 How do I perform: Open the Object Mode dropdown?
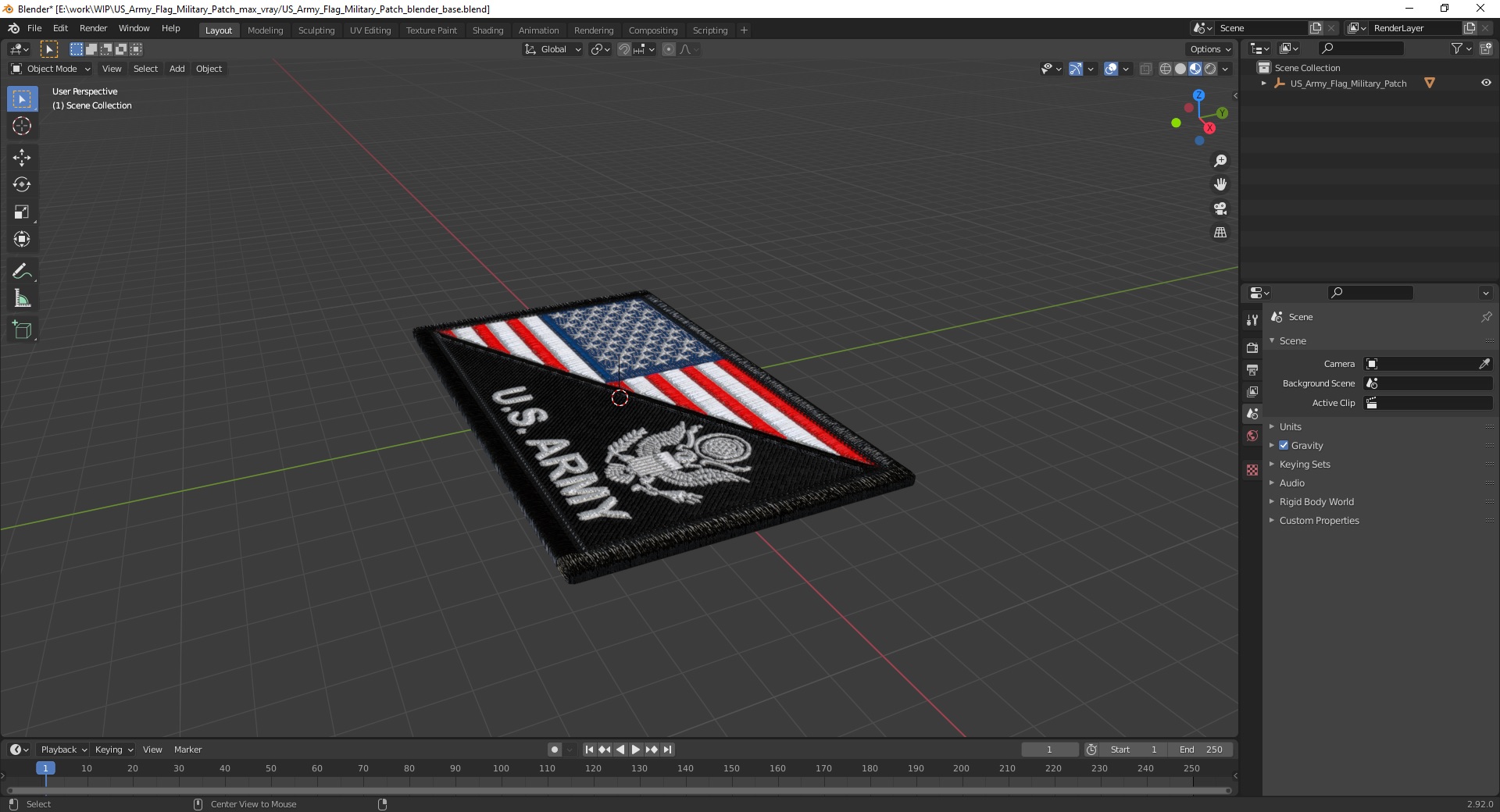pyautogui.click(x=51, y=69)
